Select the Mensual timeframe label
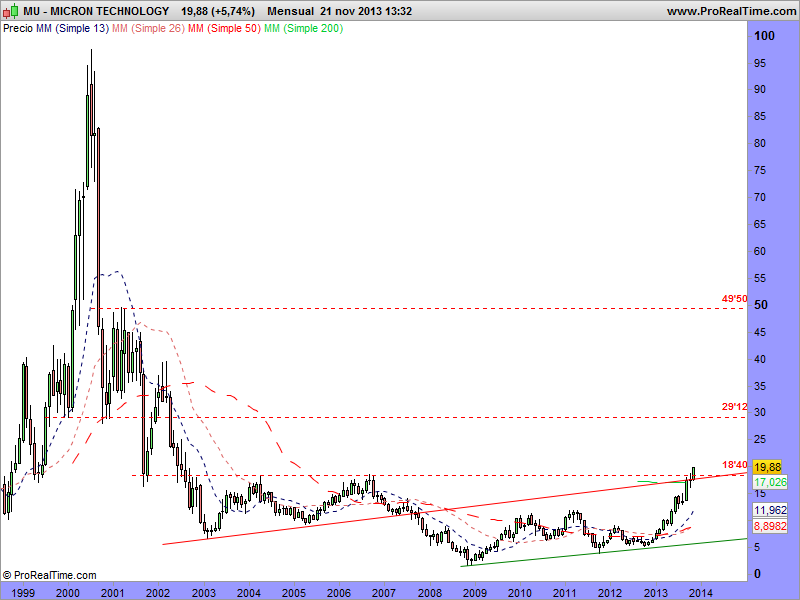 point(290,11)
